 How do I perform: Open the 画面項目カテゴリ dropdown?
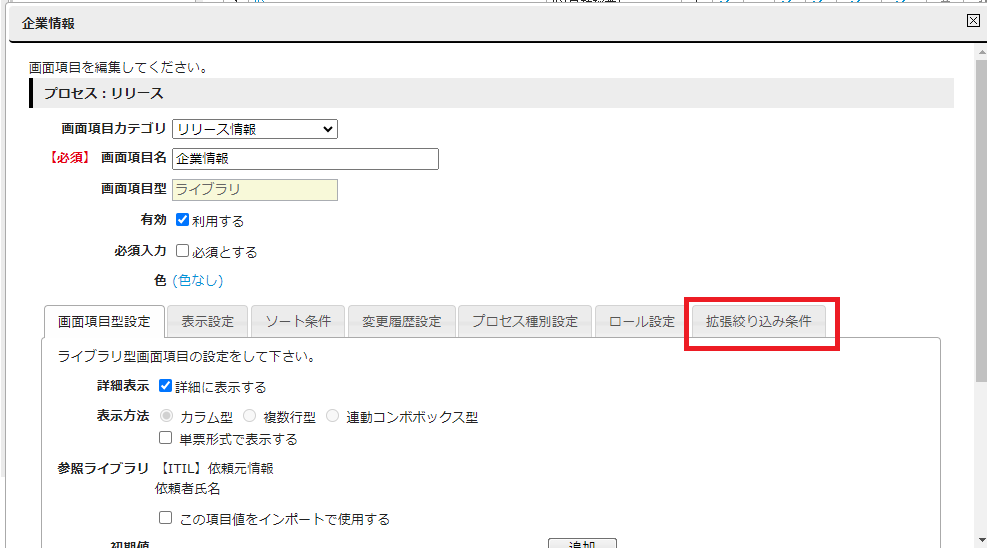coord(255,129)
